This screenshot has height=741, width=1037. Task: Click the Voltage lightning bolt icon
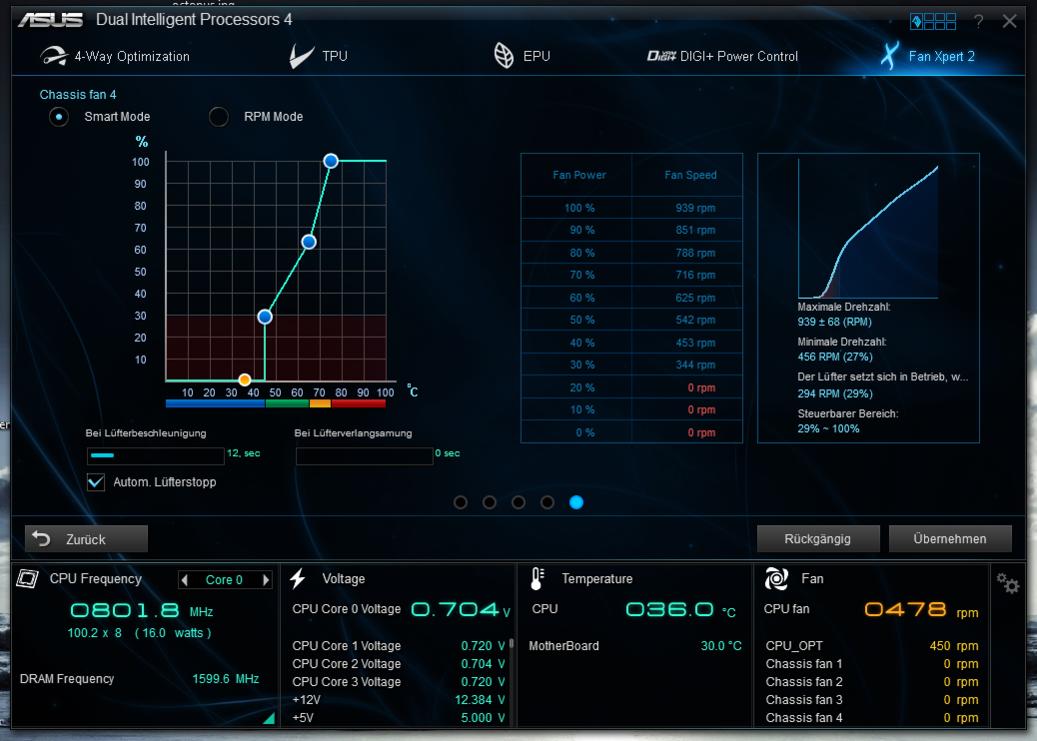tap(298, 579)
